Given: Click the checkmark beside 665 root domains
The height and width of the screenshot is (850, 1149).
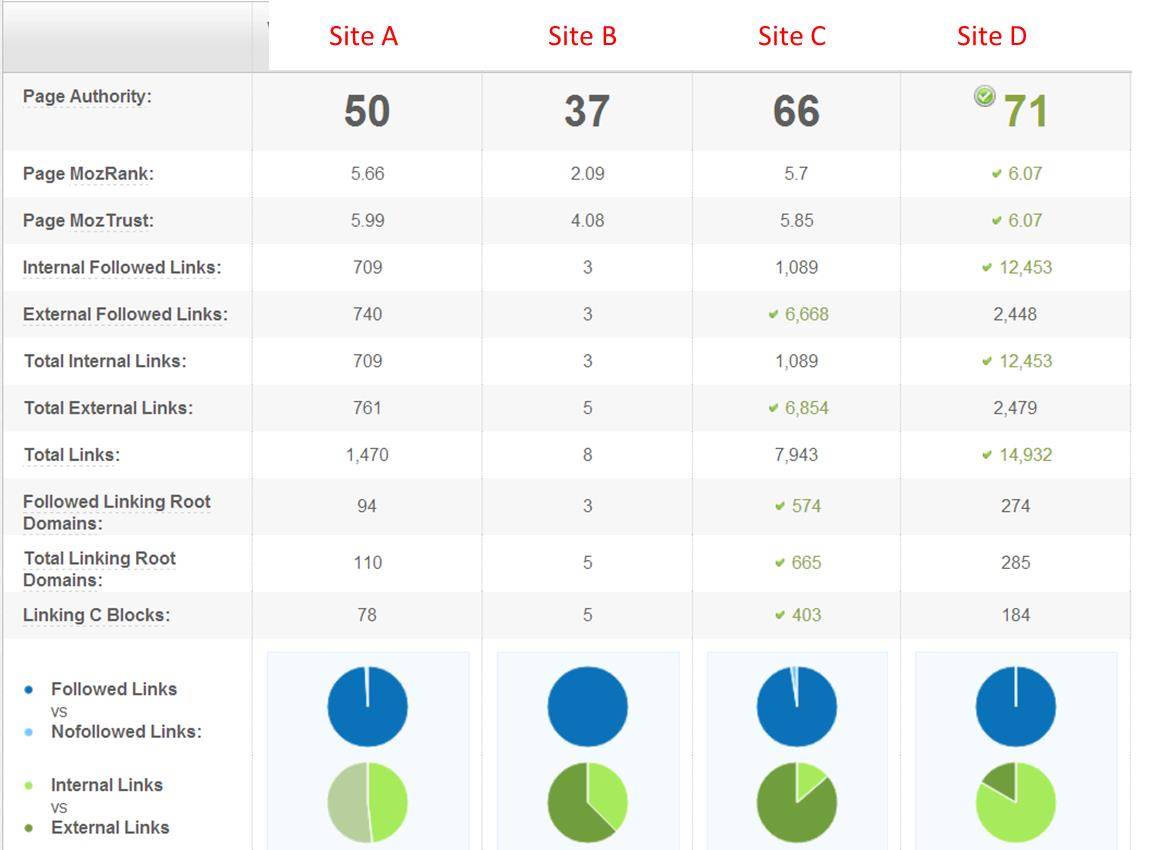Looking at the screenshot, I should [780, 563].
